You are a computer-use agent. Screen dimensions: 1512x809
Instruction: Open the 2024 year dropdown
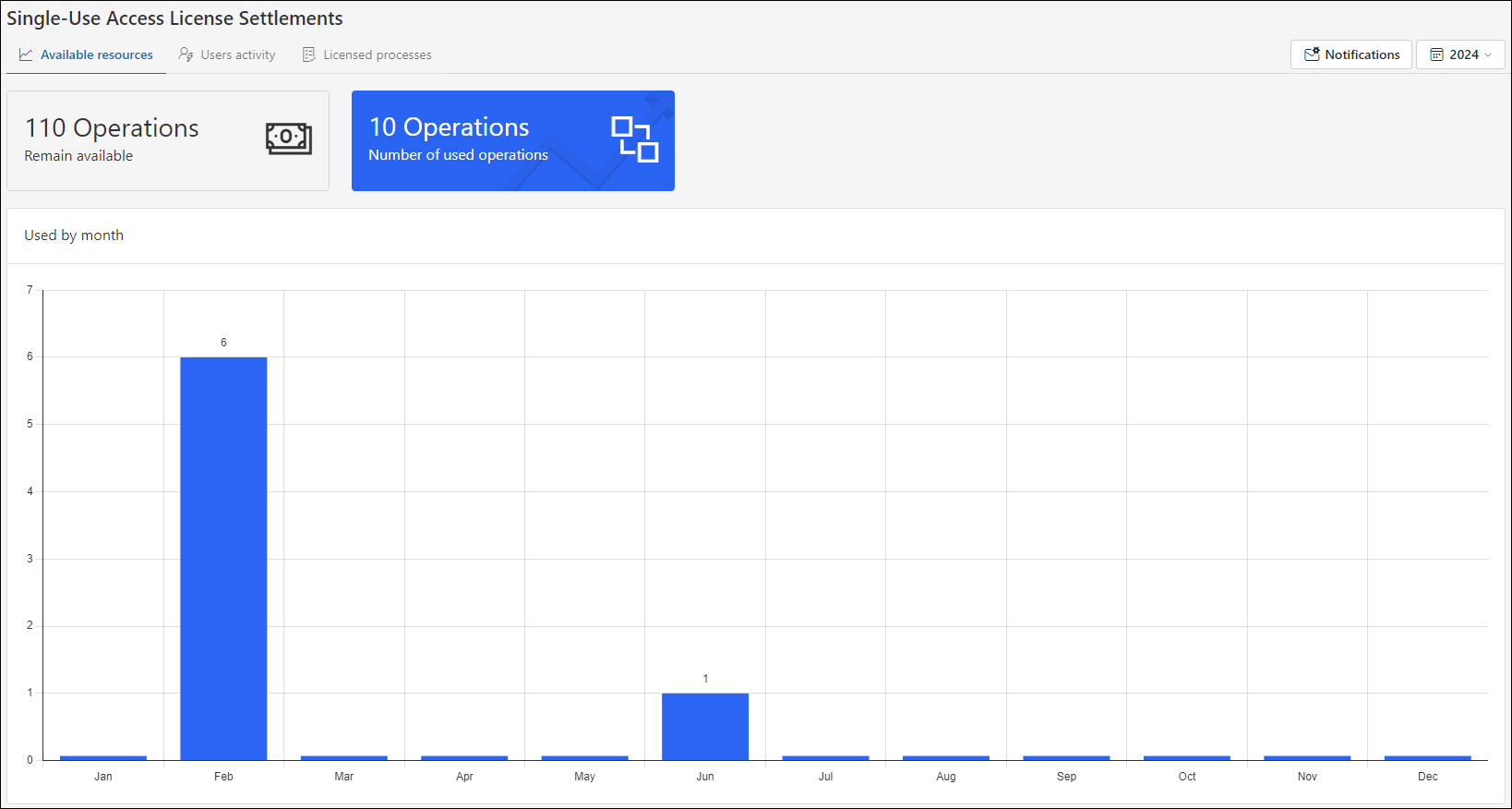coord(1460,54)
